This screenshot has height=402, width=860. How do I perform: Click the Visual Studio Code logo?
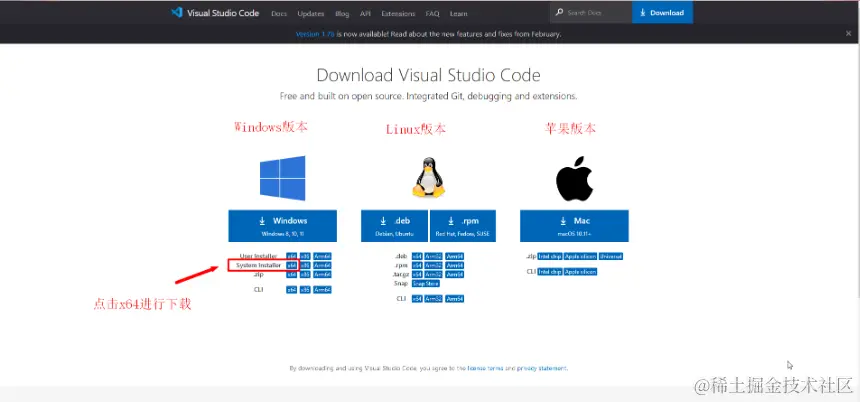coord(176,13)
